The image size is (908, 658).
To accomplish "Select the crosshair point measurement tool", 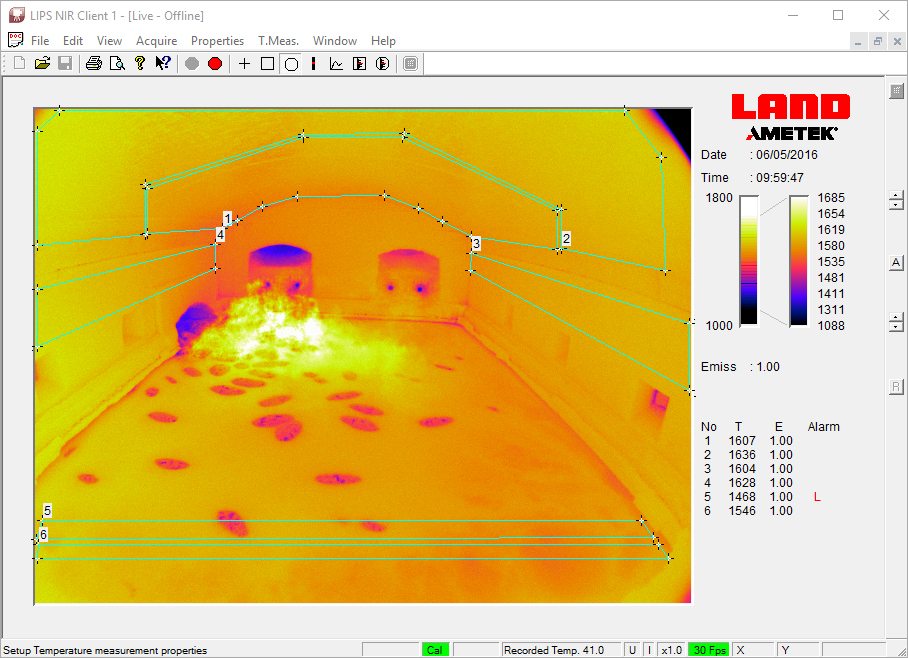I will [244, 63].
